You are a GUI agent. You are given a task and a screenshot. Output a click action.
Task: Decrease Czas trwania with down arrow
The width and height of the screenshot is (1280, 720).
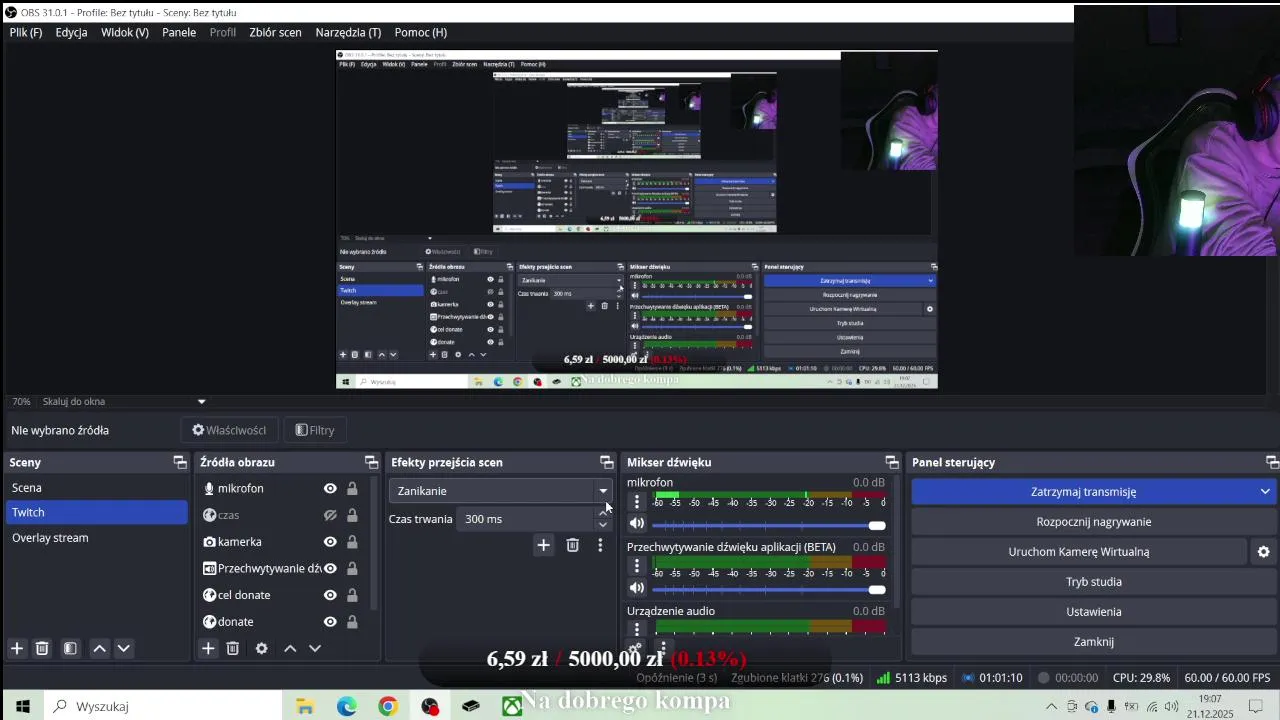coord(603,525)
